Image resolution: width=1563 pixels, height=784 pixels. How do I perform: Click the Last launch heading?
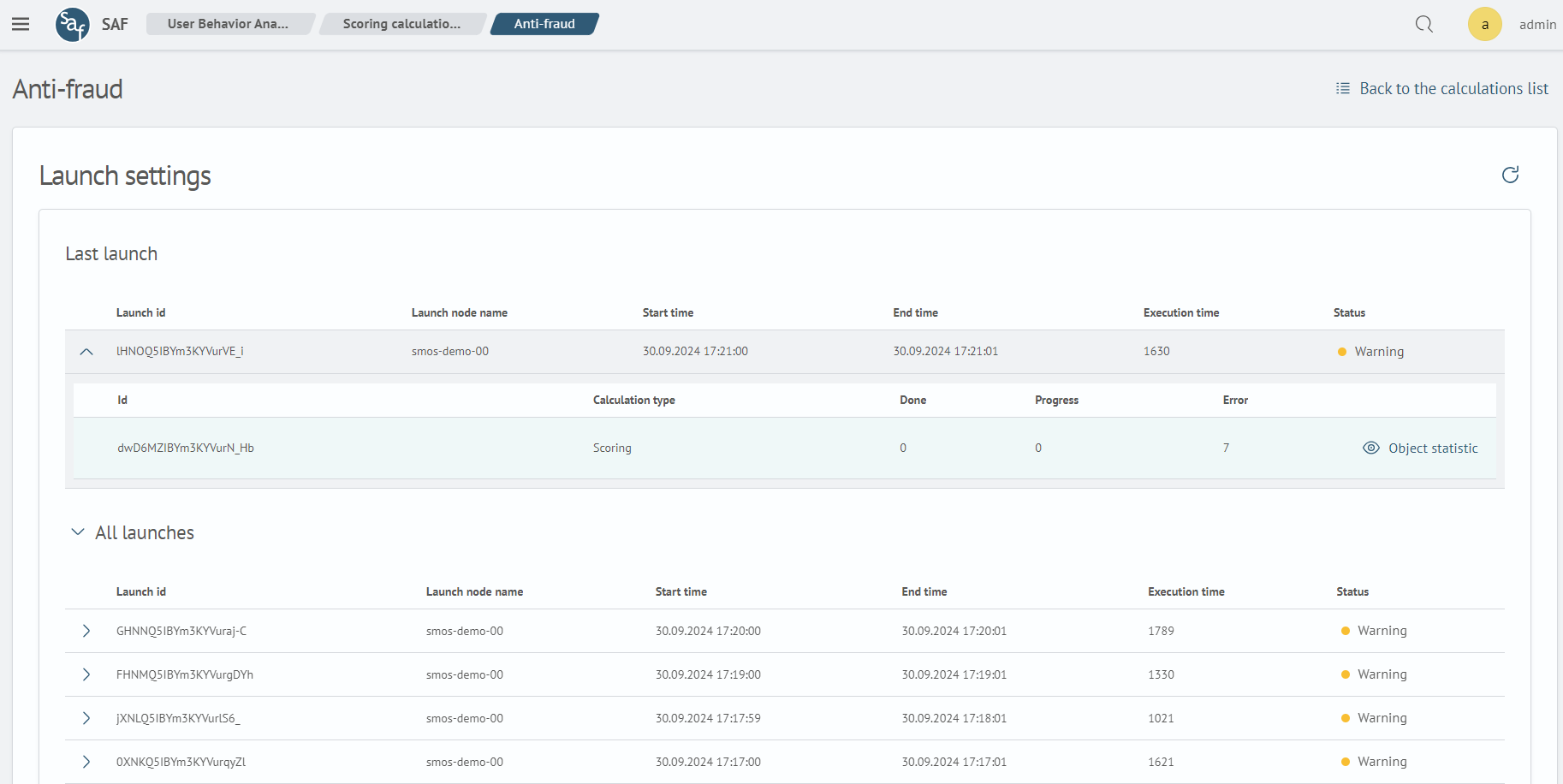point(111,254)
